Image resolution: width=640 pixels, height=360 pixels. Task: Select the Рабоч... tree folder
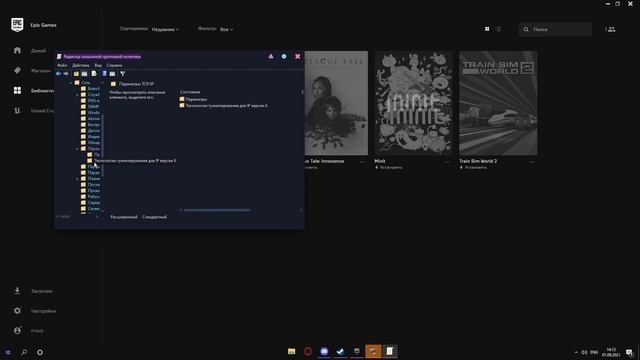(90, 197)
